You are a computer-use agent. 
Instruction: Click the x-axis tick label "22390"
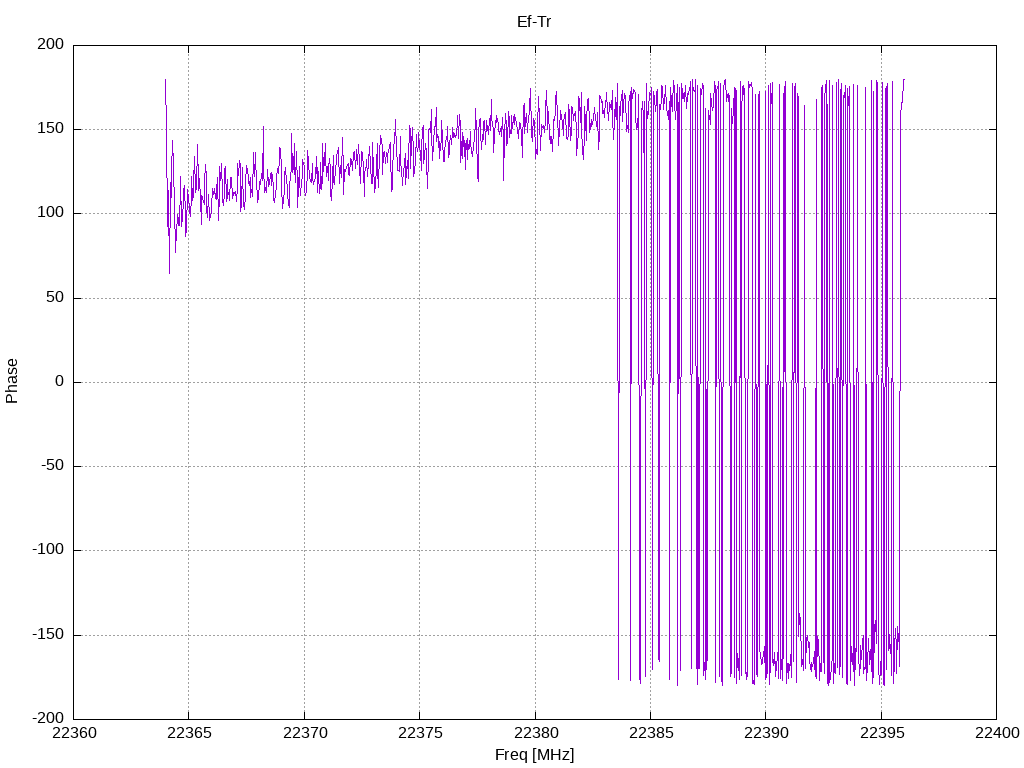click(x=766, y=733)
